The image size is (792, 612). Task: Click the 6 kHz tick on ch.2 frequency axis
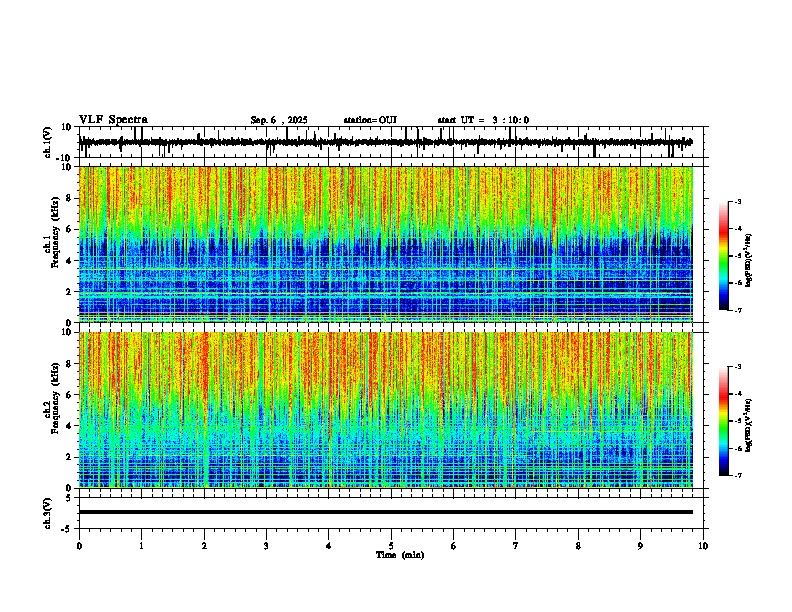pos(69,395)
